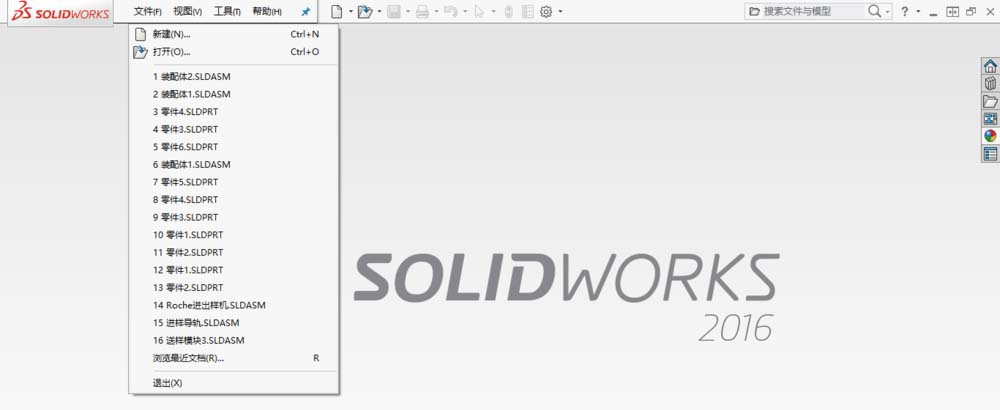Image resolution: width=1000 pixels, height=410 pixels.
Task: Open the View Palette task pane icon
Action: tap(990, 119)
